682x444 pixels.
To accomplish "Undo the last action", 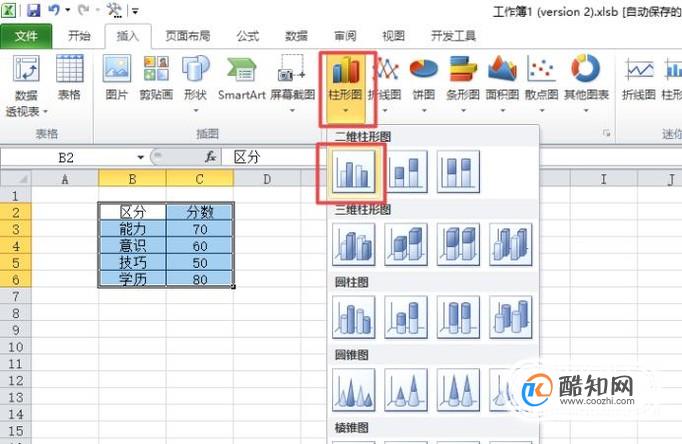I will pyautogui.click(x=54, y=10).
